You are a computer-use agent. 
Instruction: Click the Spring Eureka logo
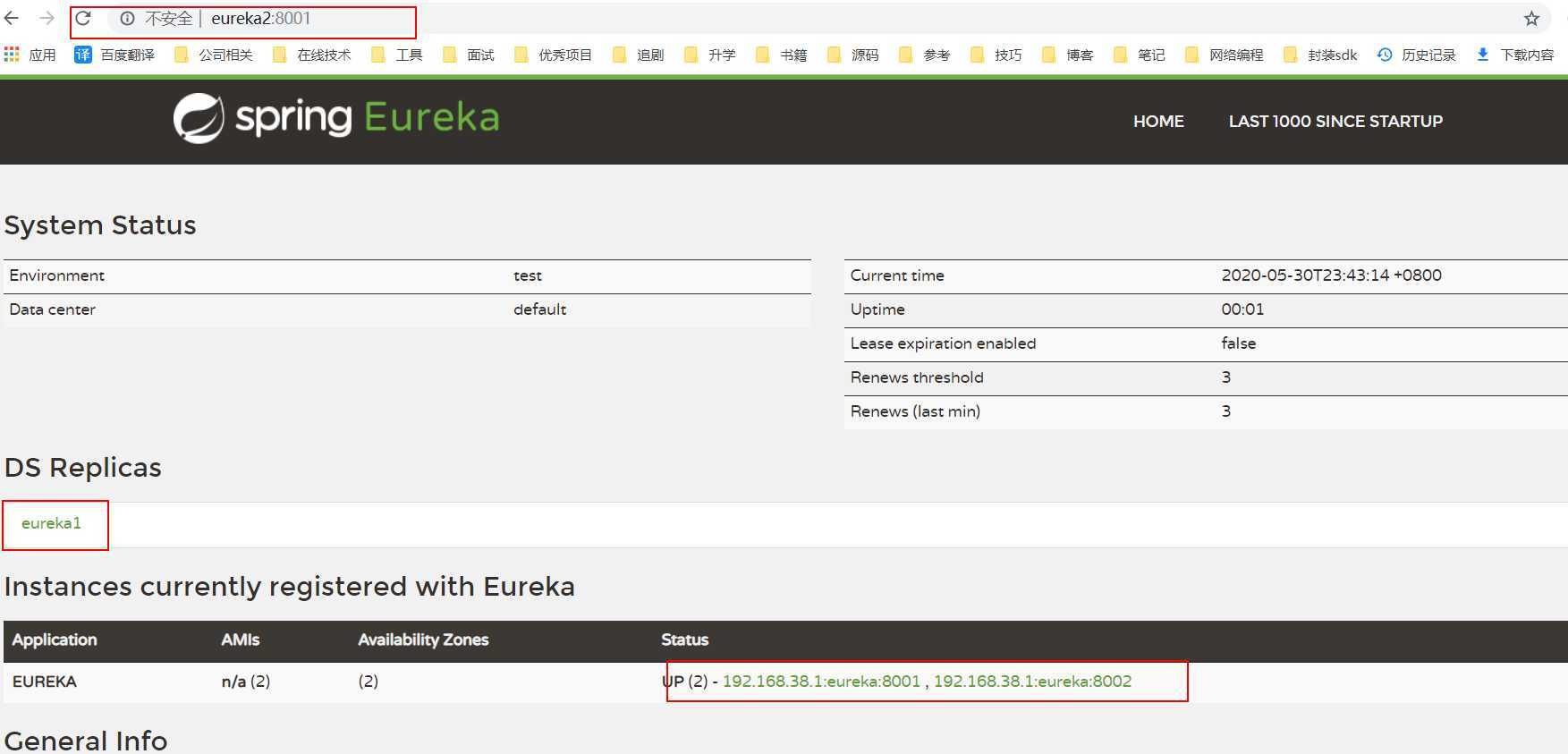336,118
